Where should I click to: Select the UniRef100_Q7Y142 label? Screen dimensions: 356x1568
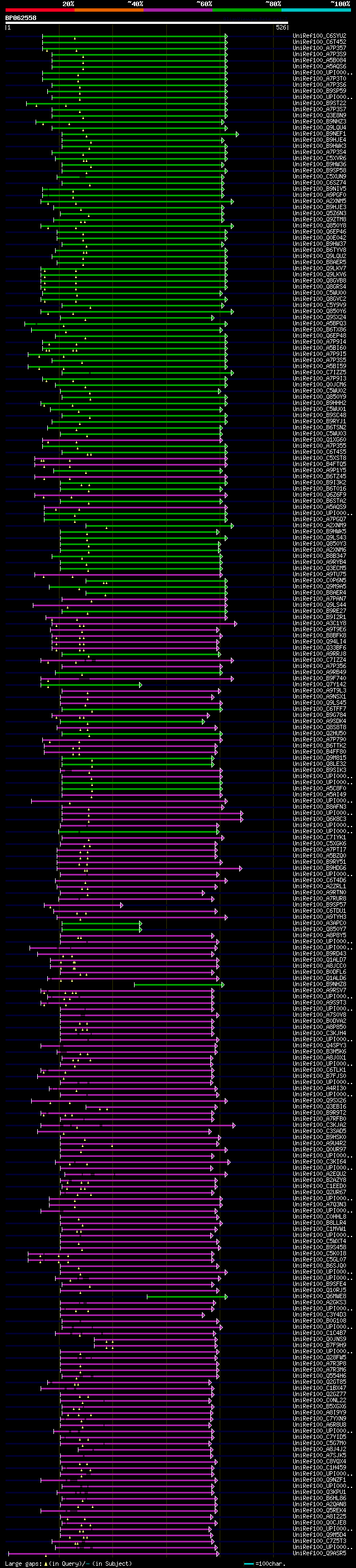(x=319, y=685)
